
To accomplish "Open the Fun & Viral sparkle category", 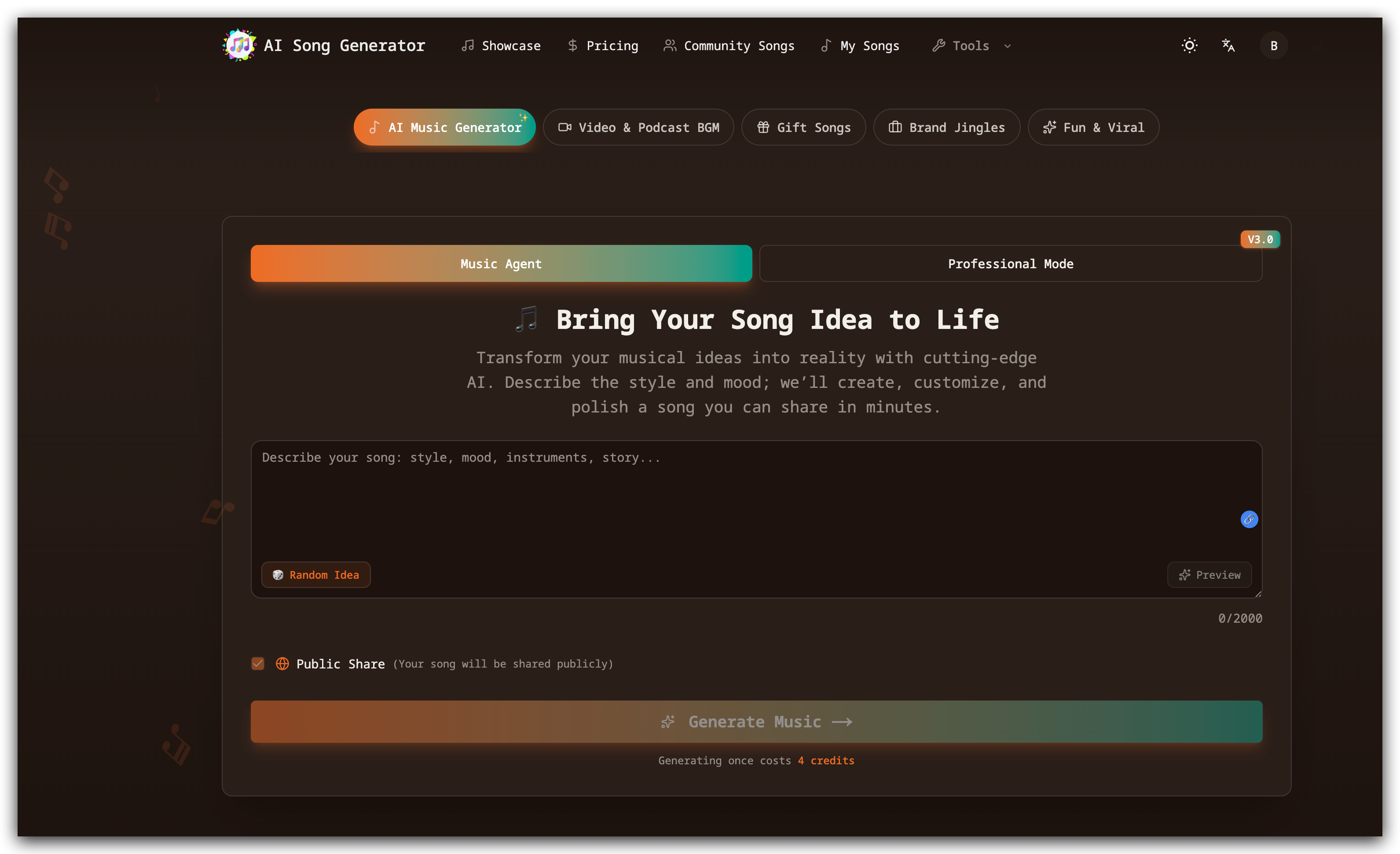I will point(1051,127).
